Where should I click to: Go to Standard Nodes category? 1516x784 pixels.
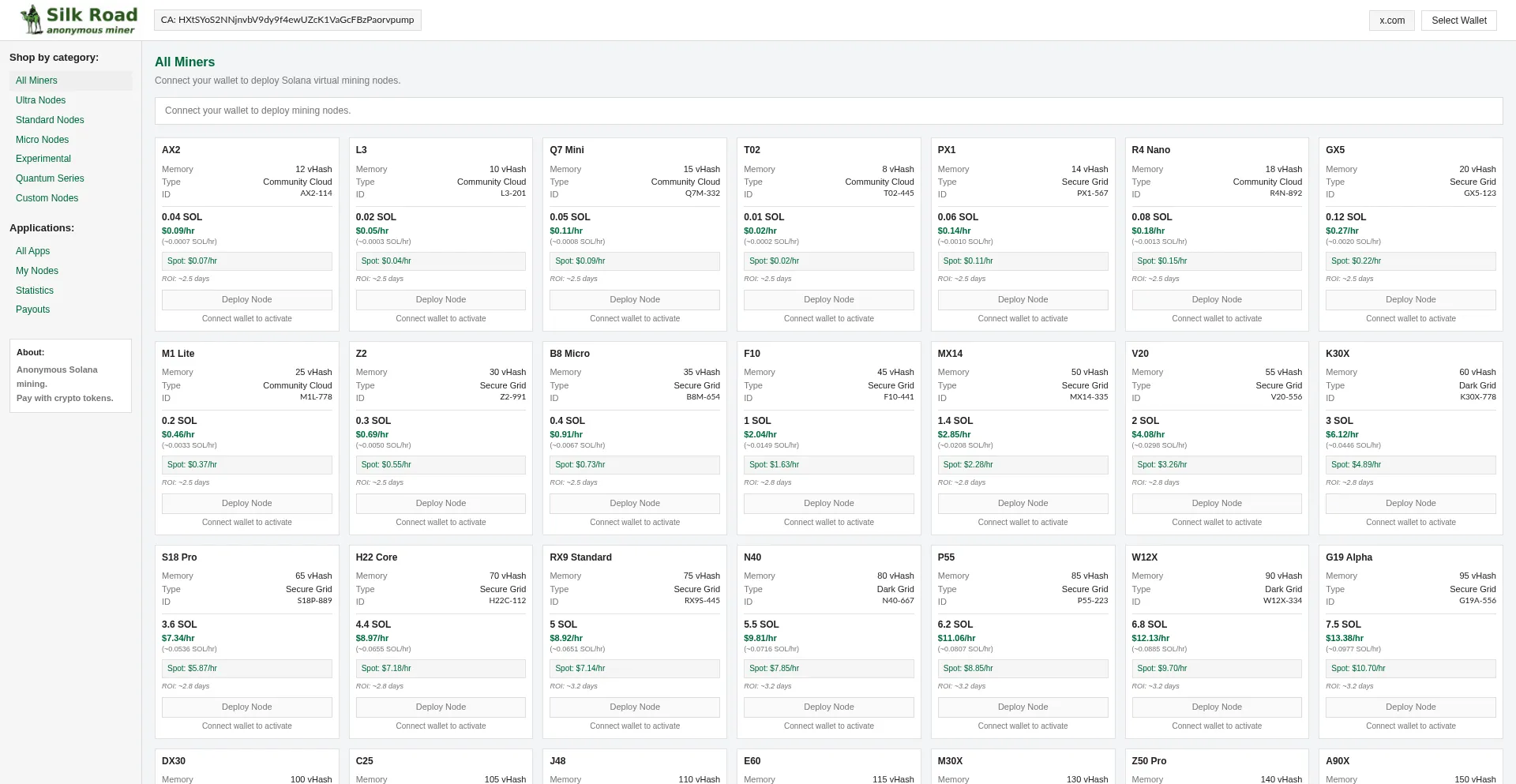click(x=50, y=120)
